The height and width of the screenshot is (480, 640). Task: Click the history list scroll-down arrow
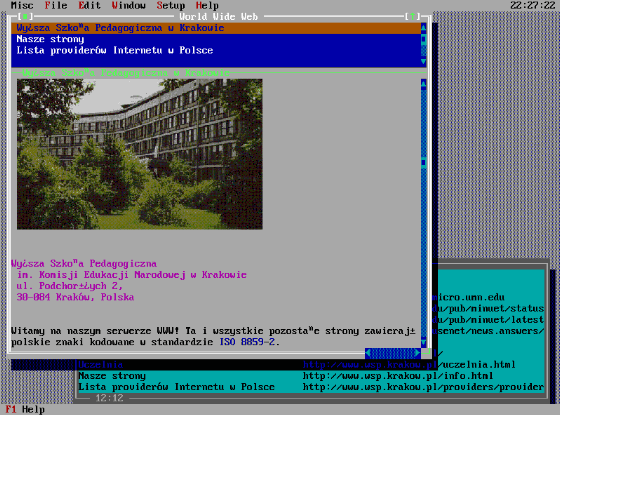[424, 62]
